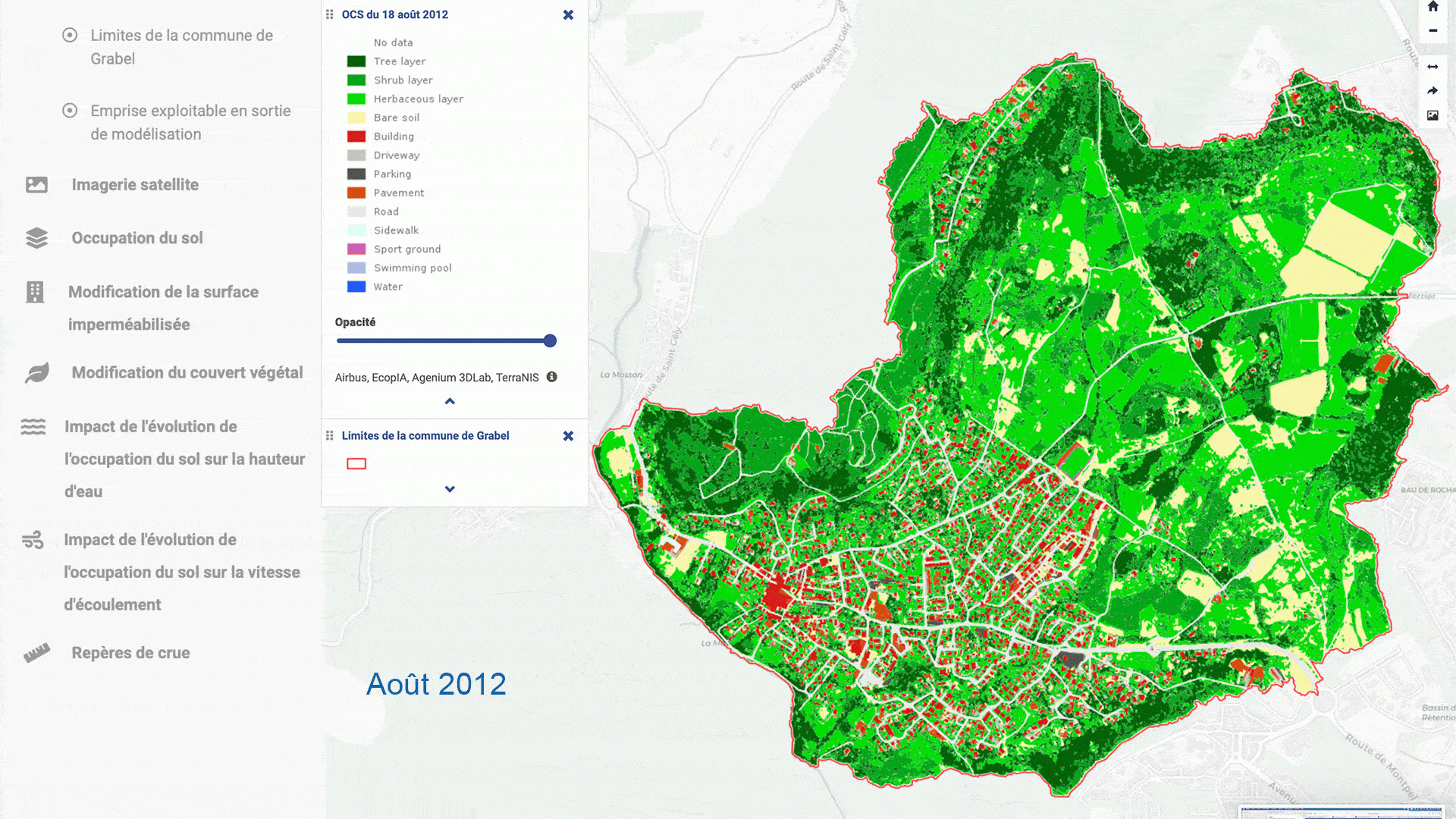Click the home button on the map
This screenshot has width=1456, height=819.
pyautogui.click(x=1433, y=6)
